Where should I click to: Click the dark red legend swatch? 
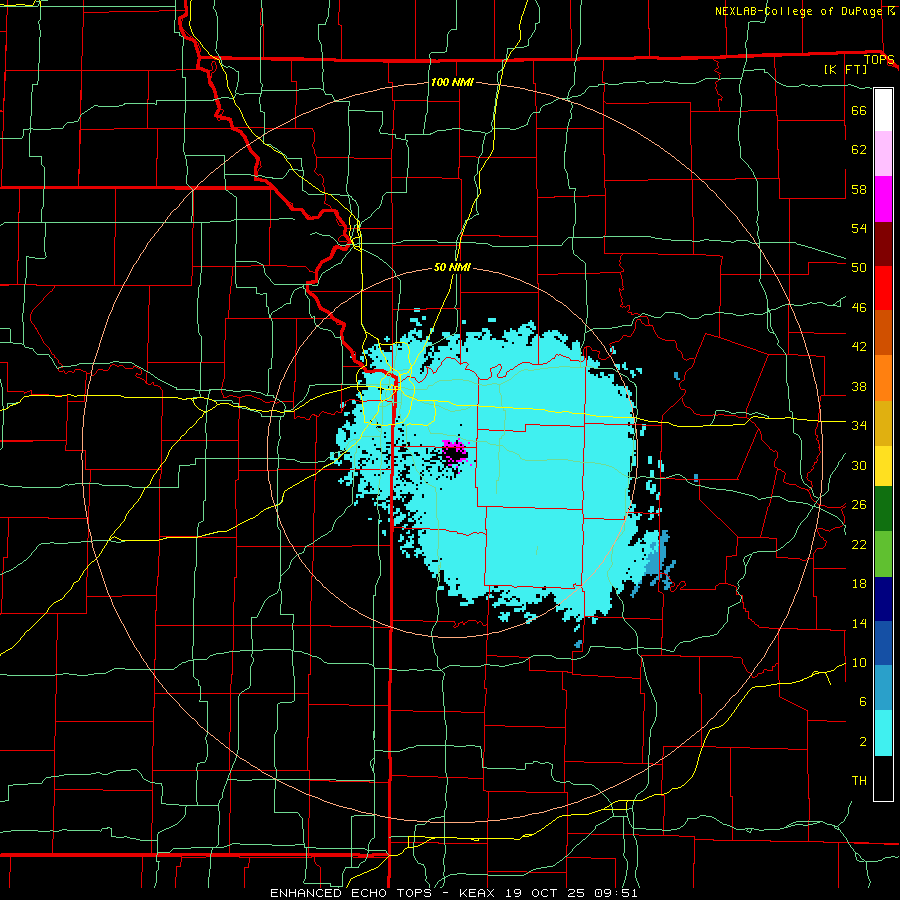[883, 244]
